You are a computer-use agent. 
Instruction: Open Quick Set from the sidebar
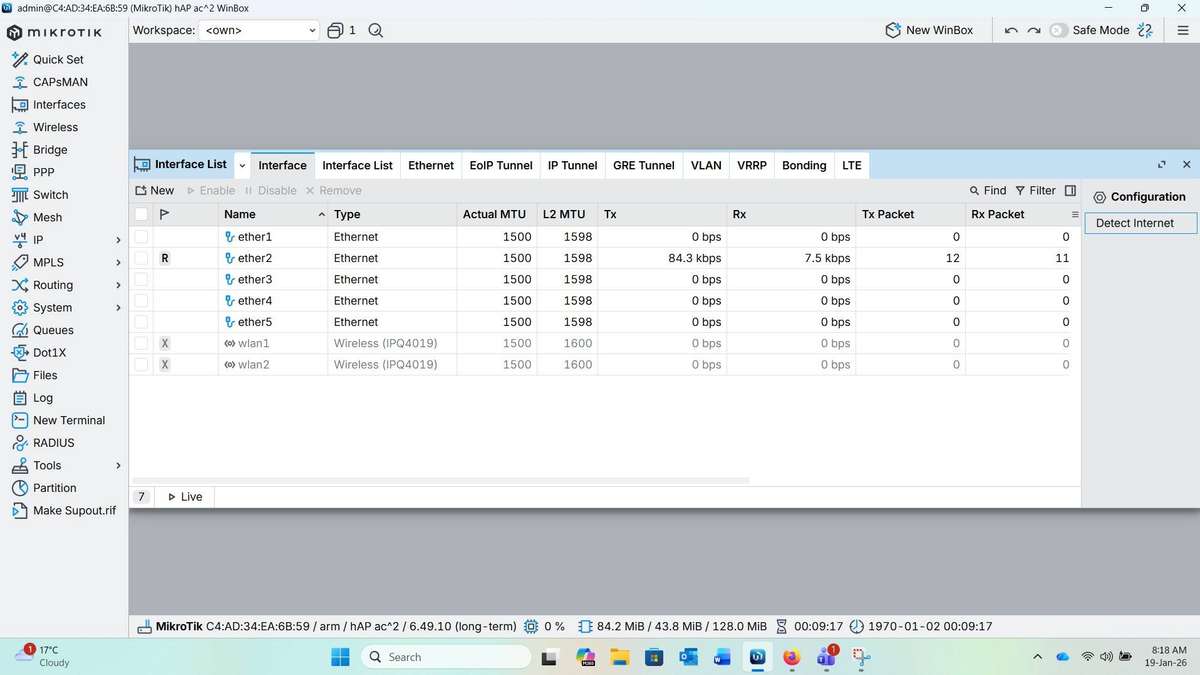[x=58, y=59]
